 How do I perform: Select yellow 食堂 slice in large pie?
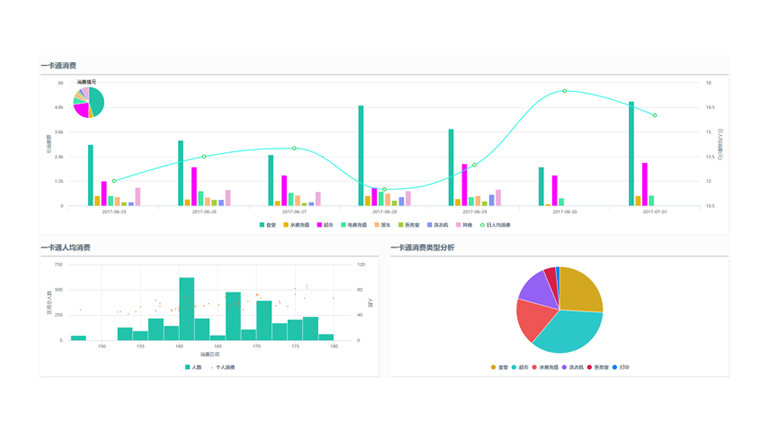tap(582, 288)
